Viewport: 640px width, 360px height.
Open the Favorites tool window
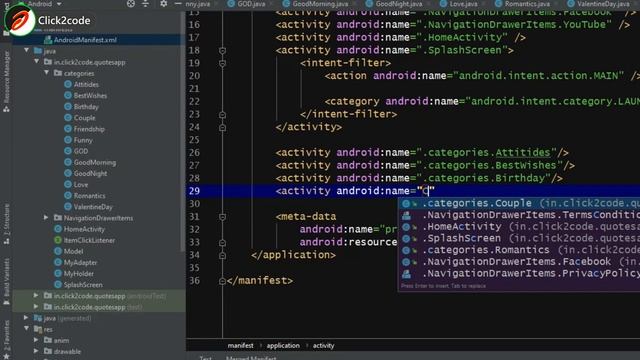(x=6, y=339)
